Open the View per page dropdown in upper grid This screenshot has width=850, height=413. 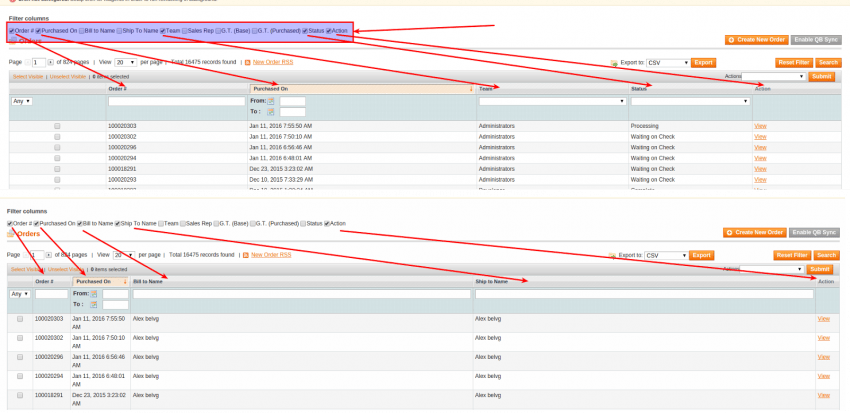pos(125,63)
